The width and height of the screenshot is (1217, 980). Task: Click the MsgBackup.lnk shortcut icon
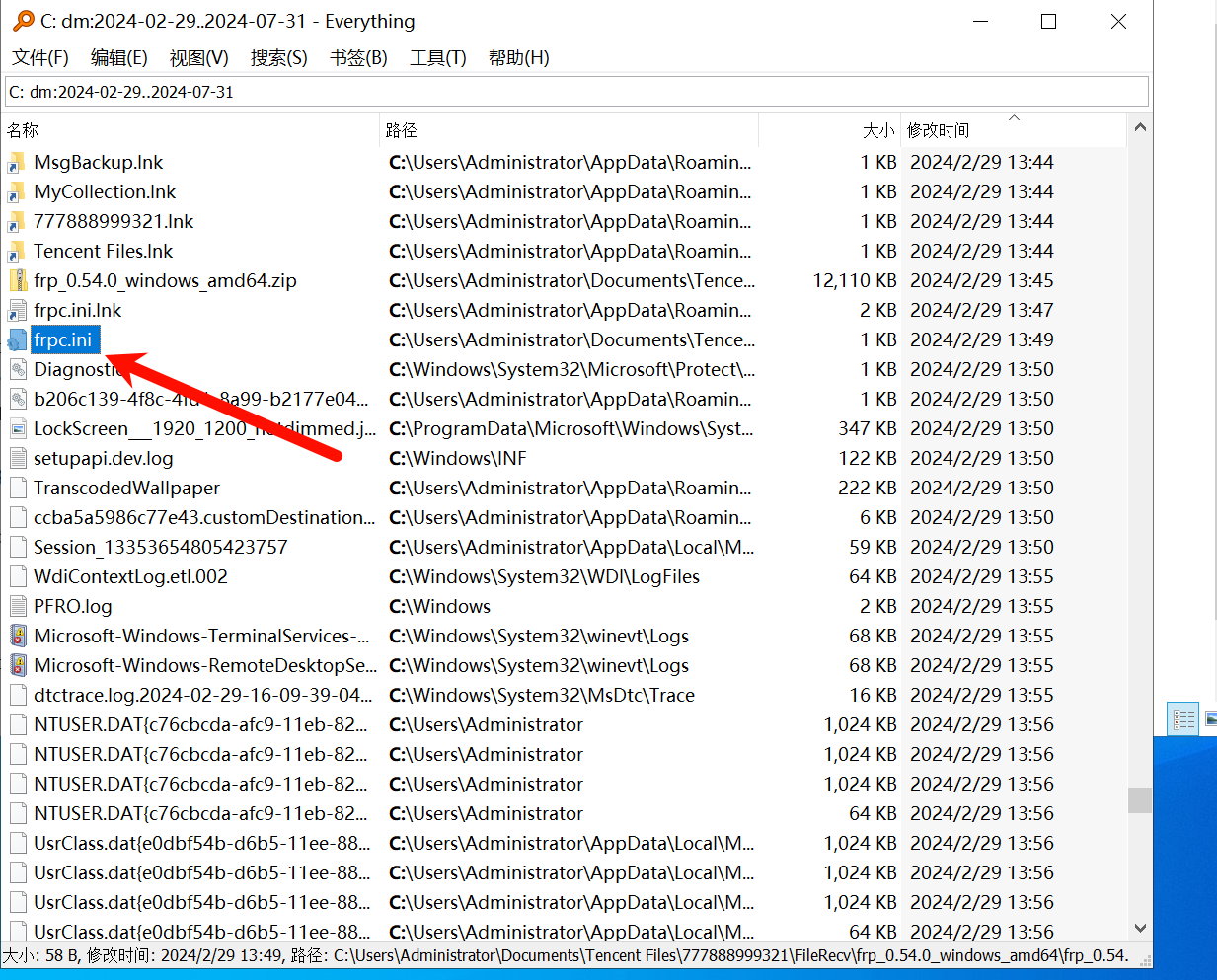point(17,163)
